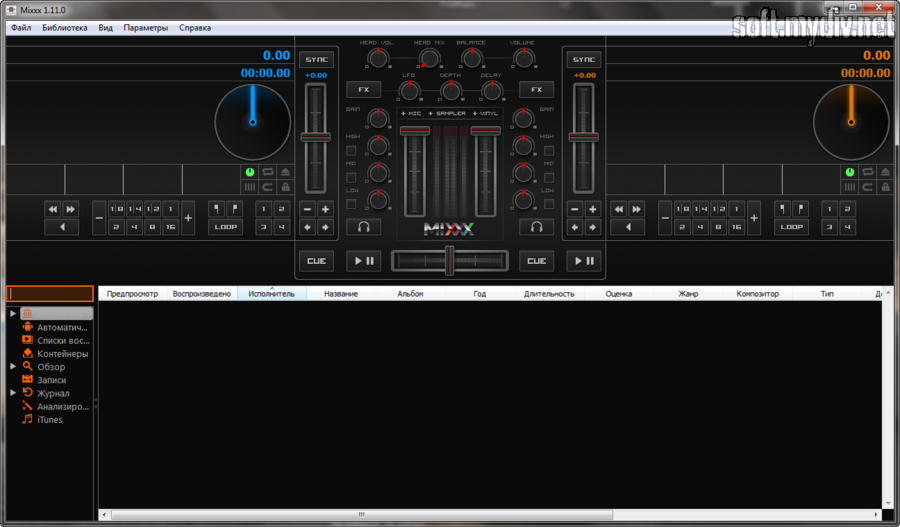900x527 pixels.
Task: Start playback on the right deck
Action: (584, 261)
